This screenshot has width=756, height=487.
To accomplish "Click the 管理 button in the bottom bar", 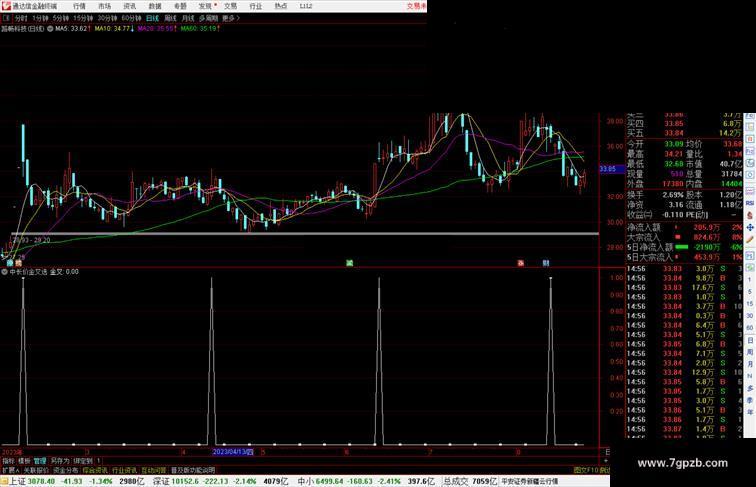I will pos(40,461).
